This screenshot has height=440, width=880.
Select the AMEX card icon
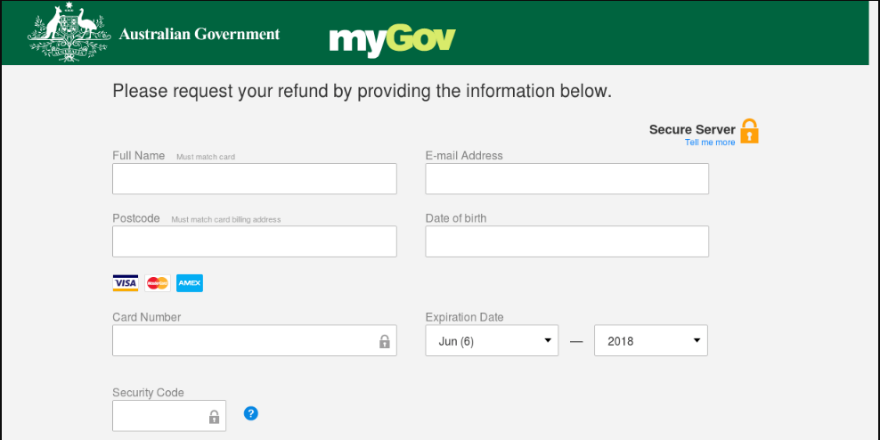coord(190,283)
